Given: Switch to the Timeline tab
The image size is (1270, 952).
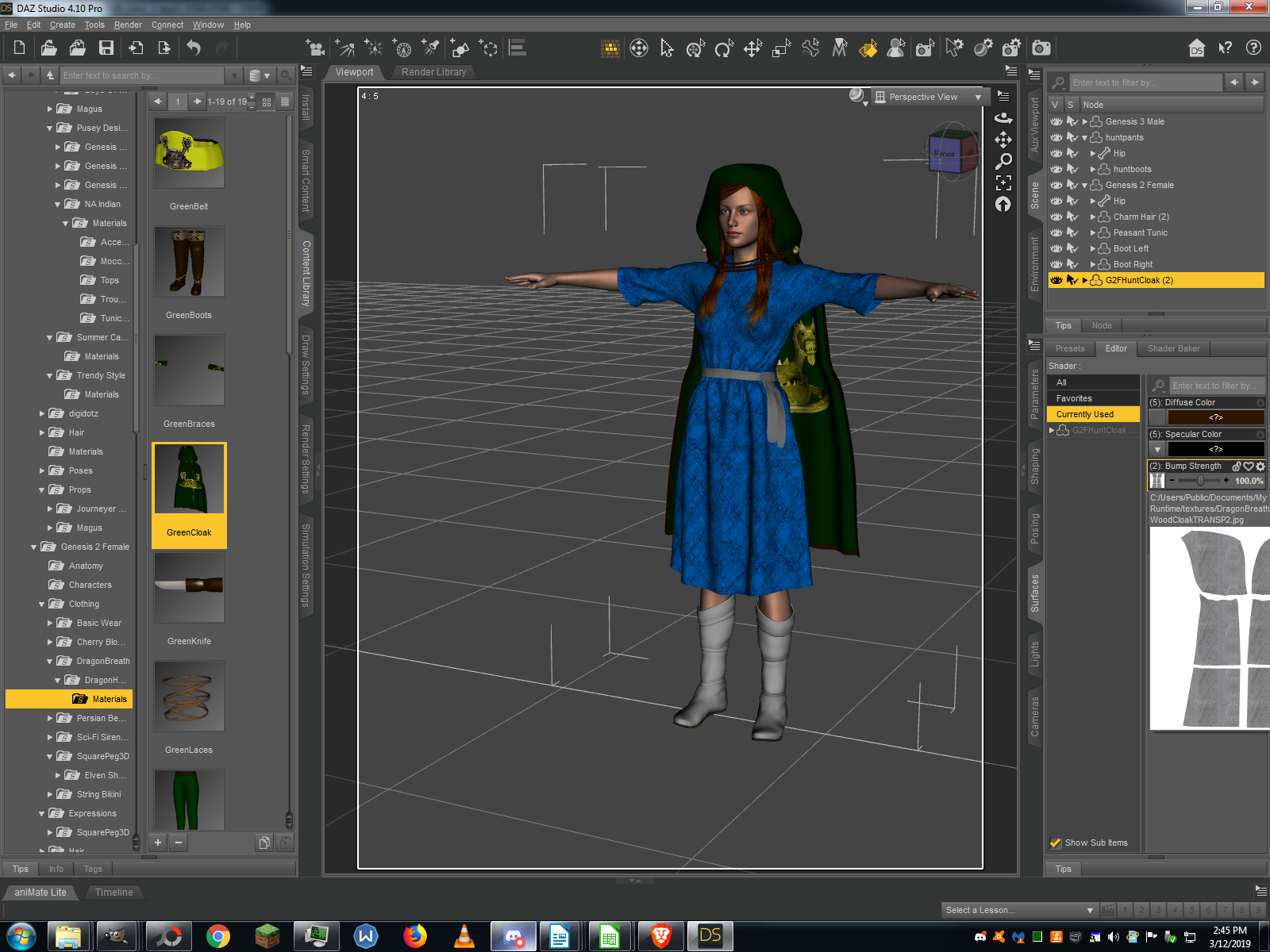Looking at the screenshot, I should (114, 892).
